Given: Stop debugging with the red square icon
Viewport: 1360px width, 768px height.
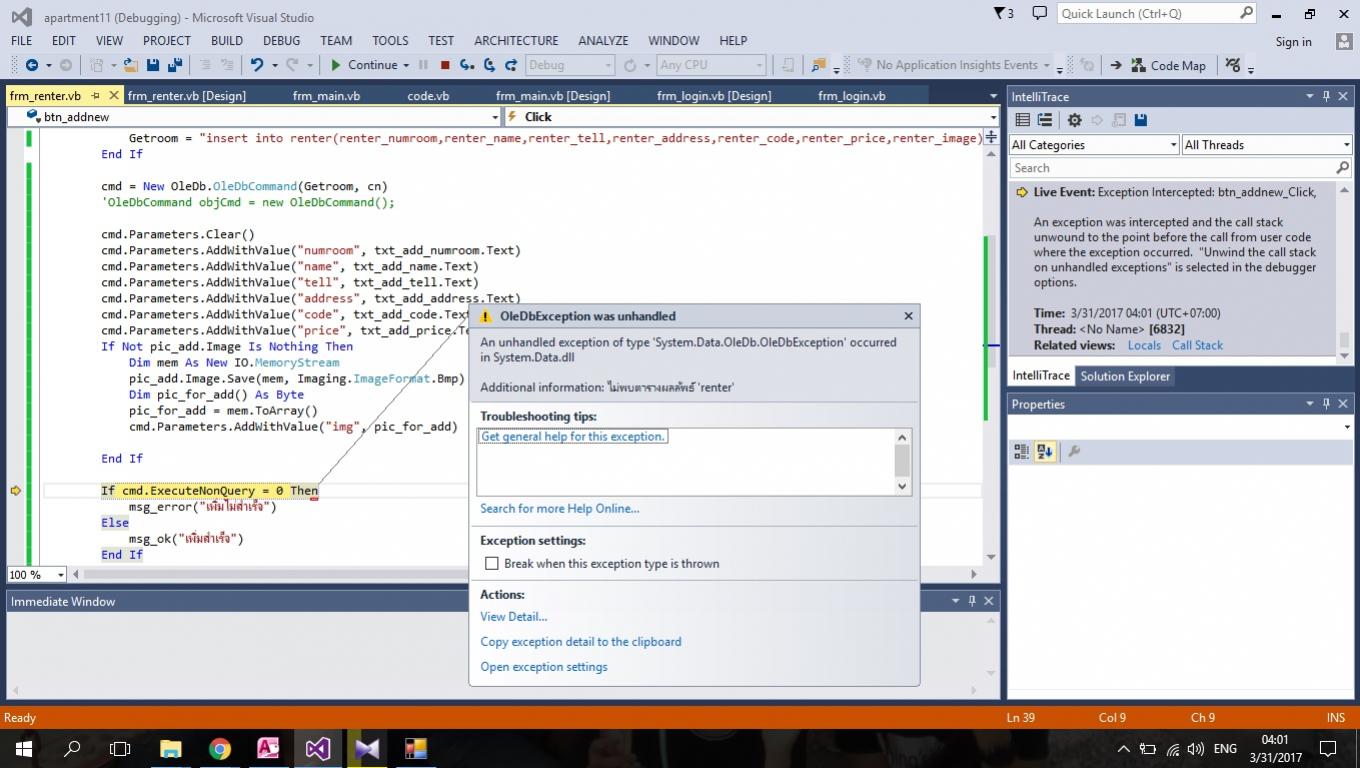Looking at the screenshot, I should (x=444, y=65).
